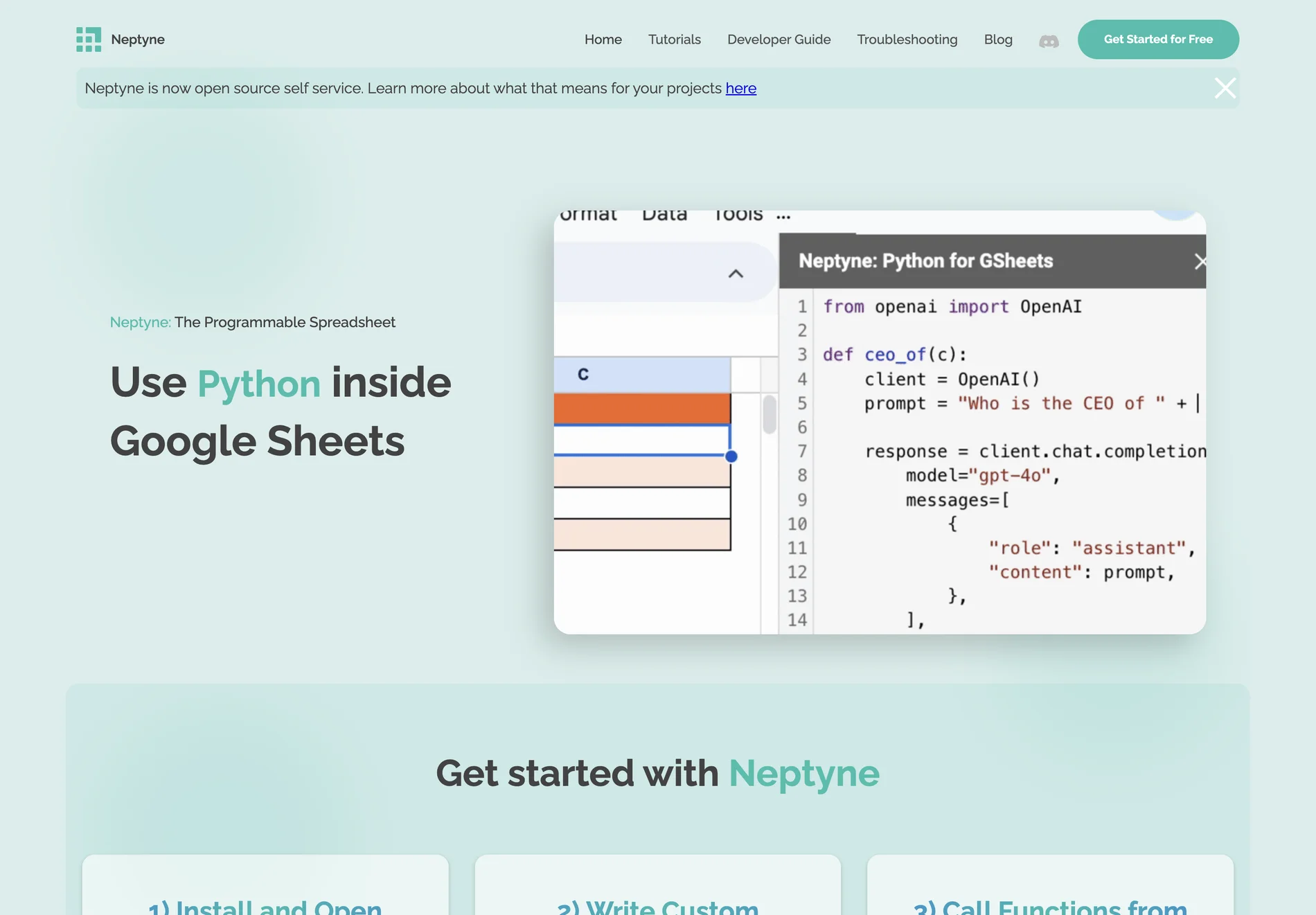Click the Neptyne grid logo icon
This screenshot has height=915, width=1316.
tap(89, 39)
